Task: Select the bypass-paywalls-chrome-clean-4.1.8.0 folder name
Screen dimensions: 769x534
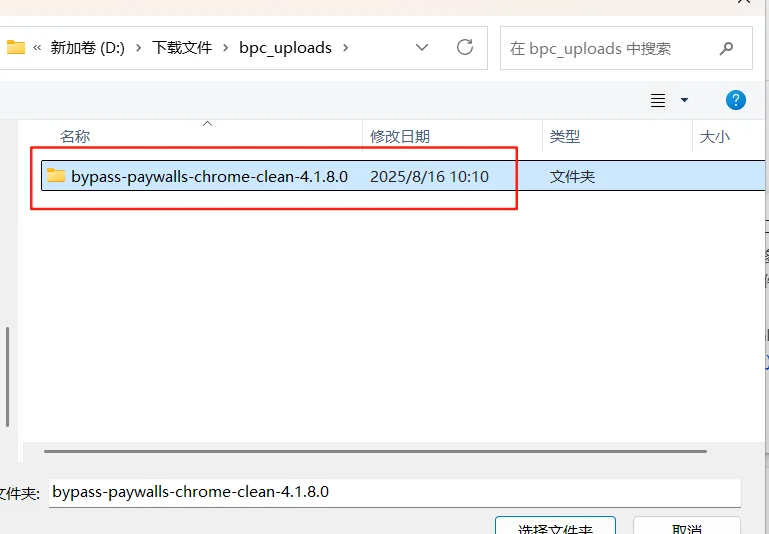Action: pyautogui.click(x=209, y=176)
